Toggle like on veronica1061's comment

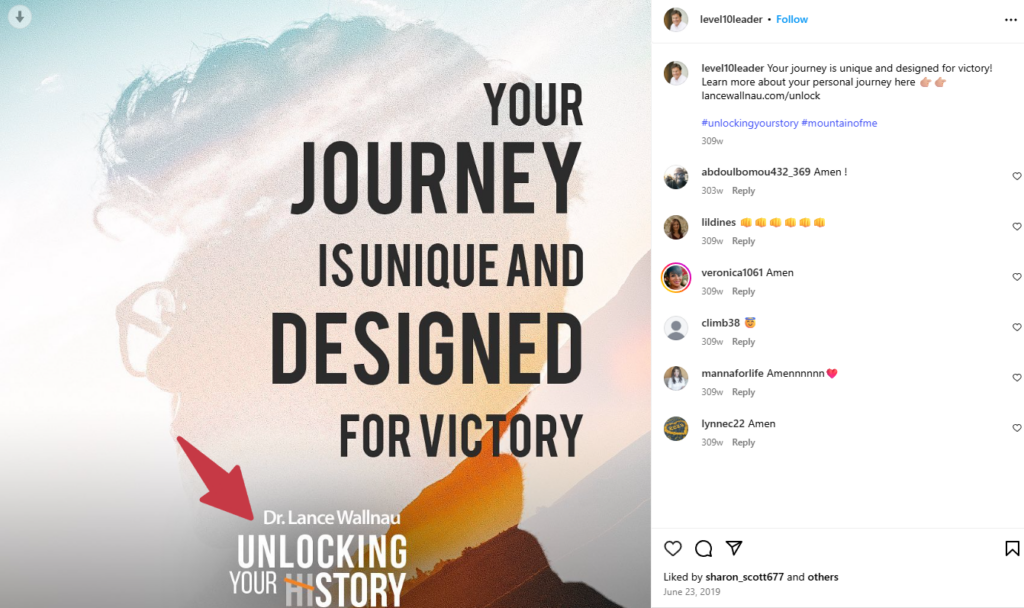(1016, 277)
